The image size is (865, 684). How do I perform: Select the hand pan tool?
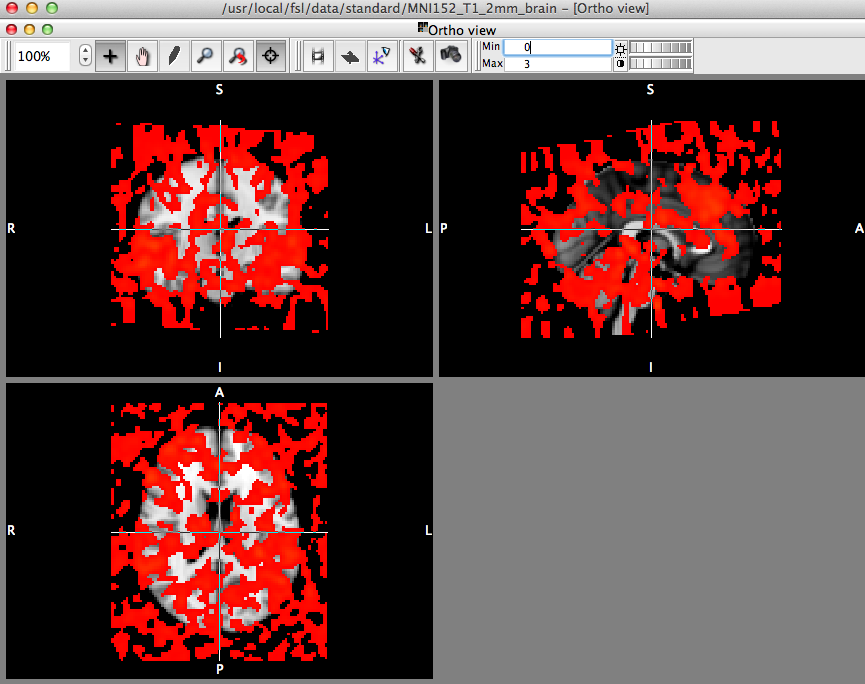coord(142,56)
